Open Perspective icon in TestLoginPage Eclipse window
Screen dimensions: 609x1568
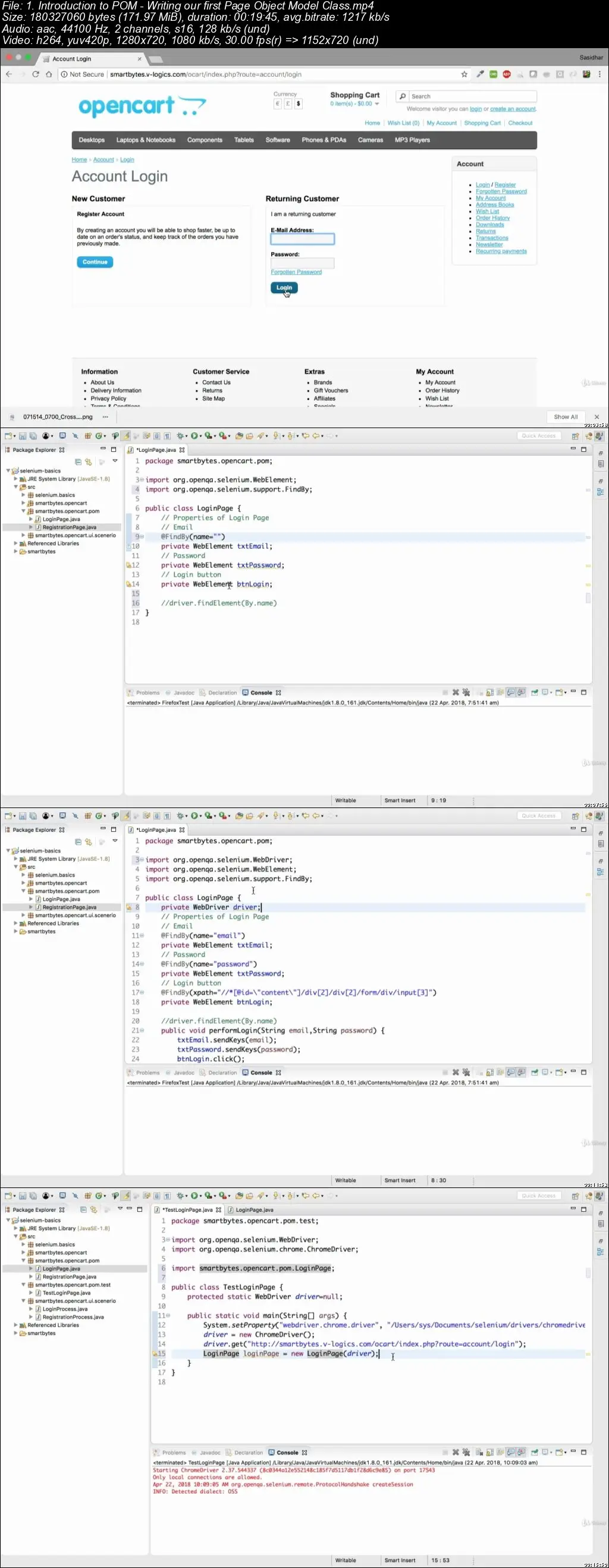tap(575, 1196)
